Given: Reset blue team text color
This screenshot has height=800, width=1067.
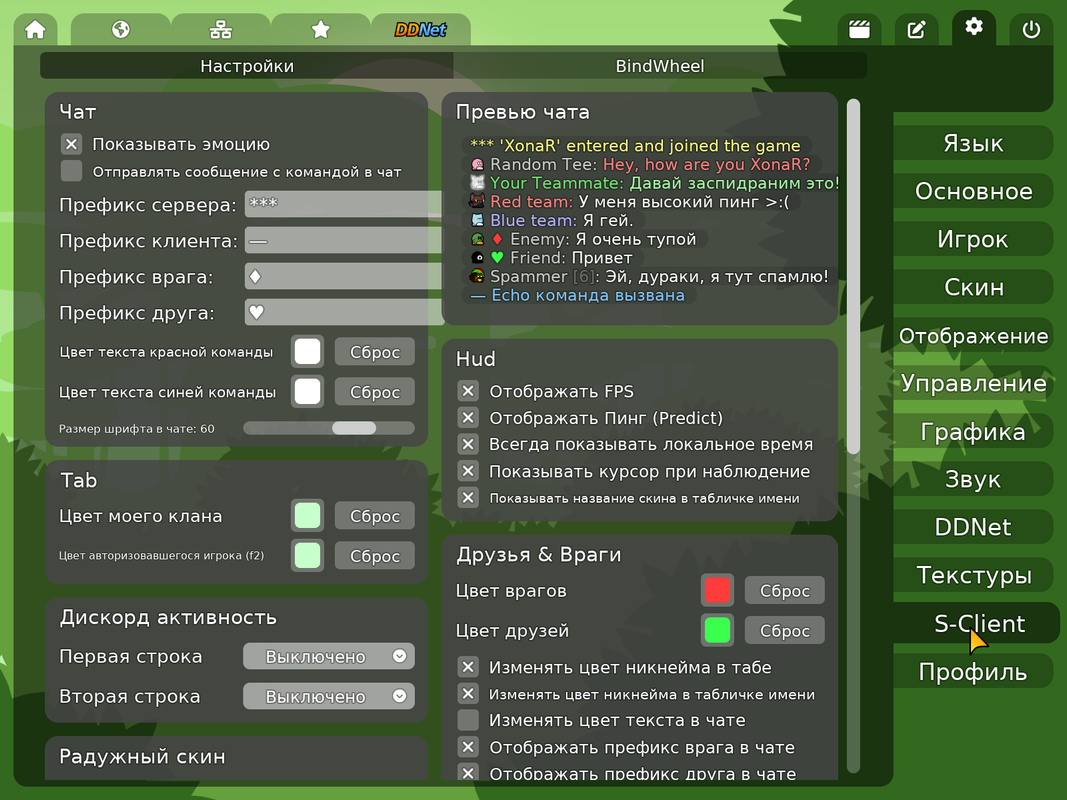Looking at the screenshot, I should (x=375, y=392).
